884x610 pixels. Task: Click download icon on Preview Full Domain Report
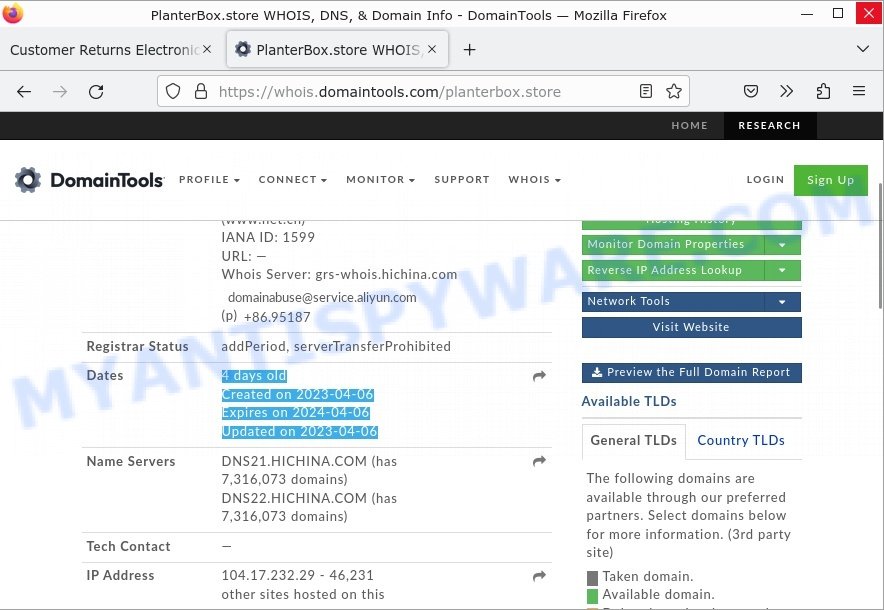point(597,372)
